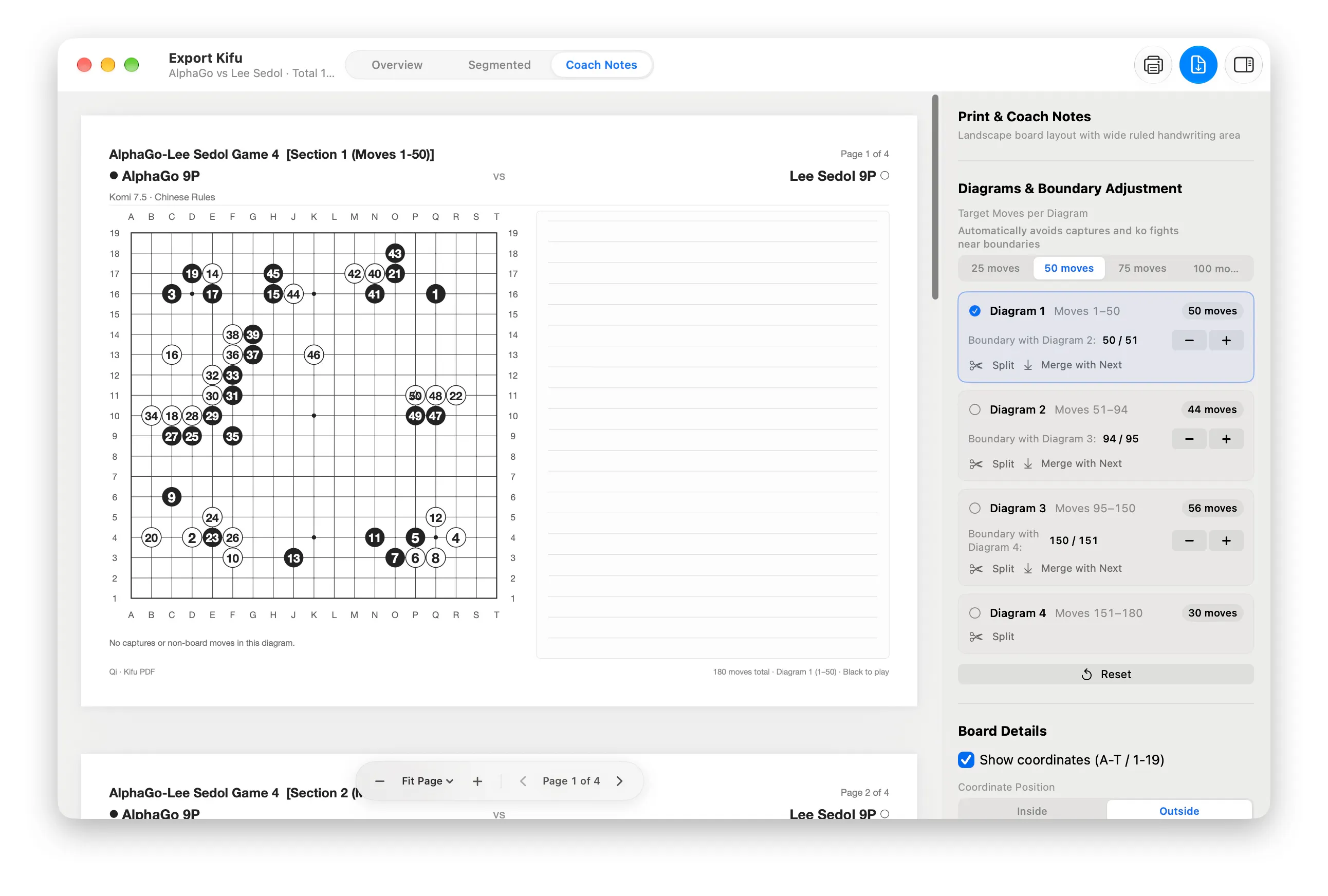Click the Reset button
The width and height of the screenshot is (1328, 896).
1105,675
